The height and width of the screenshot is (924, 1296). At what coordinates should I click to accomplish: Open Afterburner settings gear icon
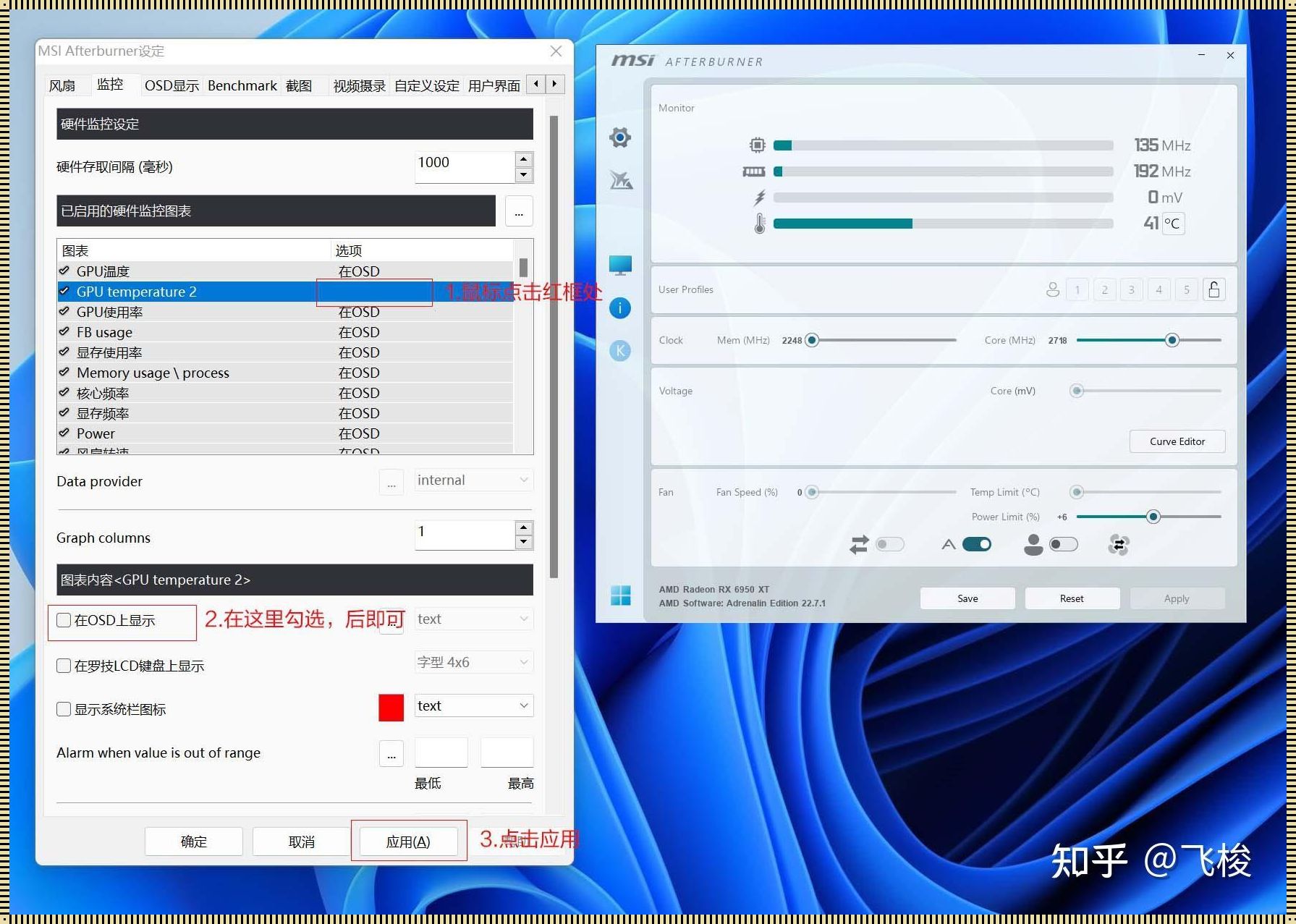click(x=619, y=137)
